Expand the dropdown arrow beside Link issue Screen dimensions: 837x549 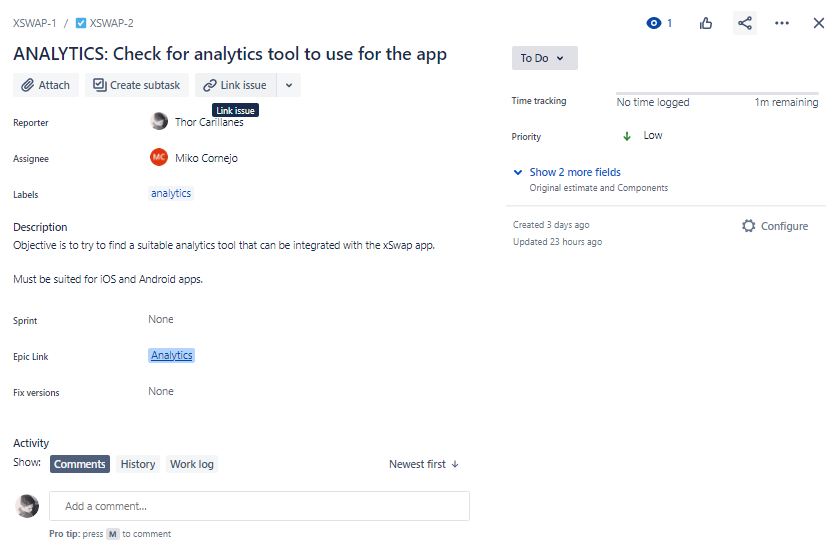[x=289, y=85]
